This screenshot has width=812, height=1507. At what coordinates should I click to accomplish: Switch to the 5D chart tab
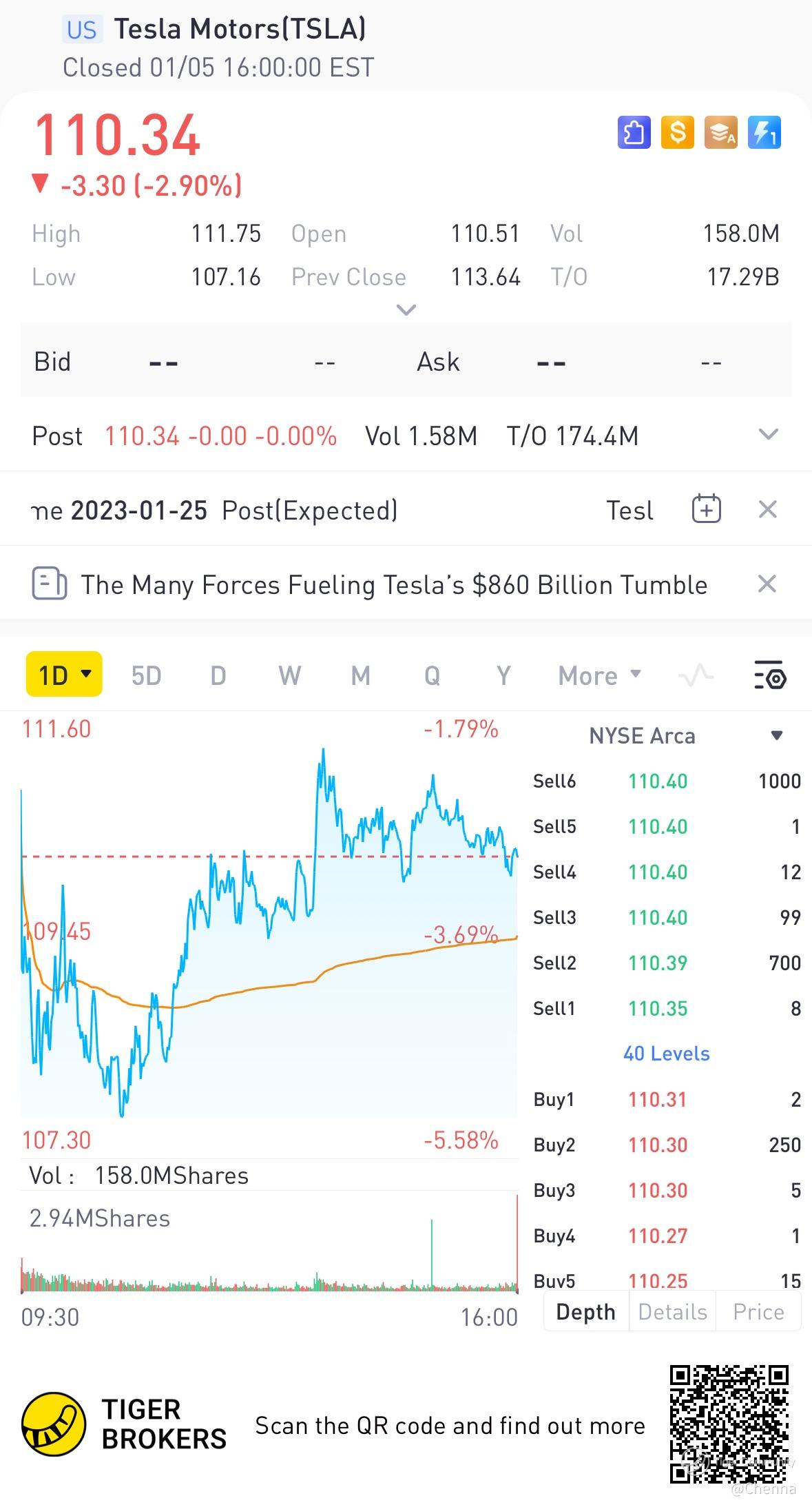(x=146, y=675)
